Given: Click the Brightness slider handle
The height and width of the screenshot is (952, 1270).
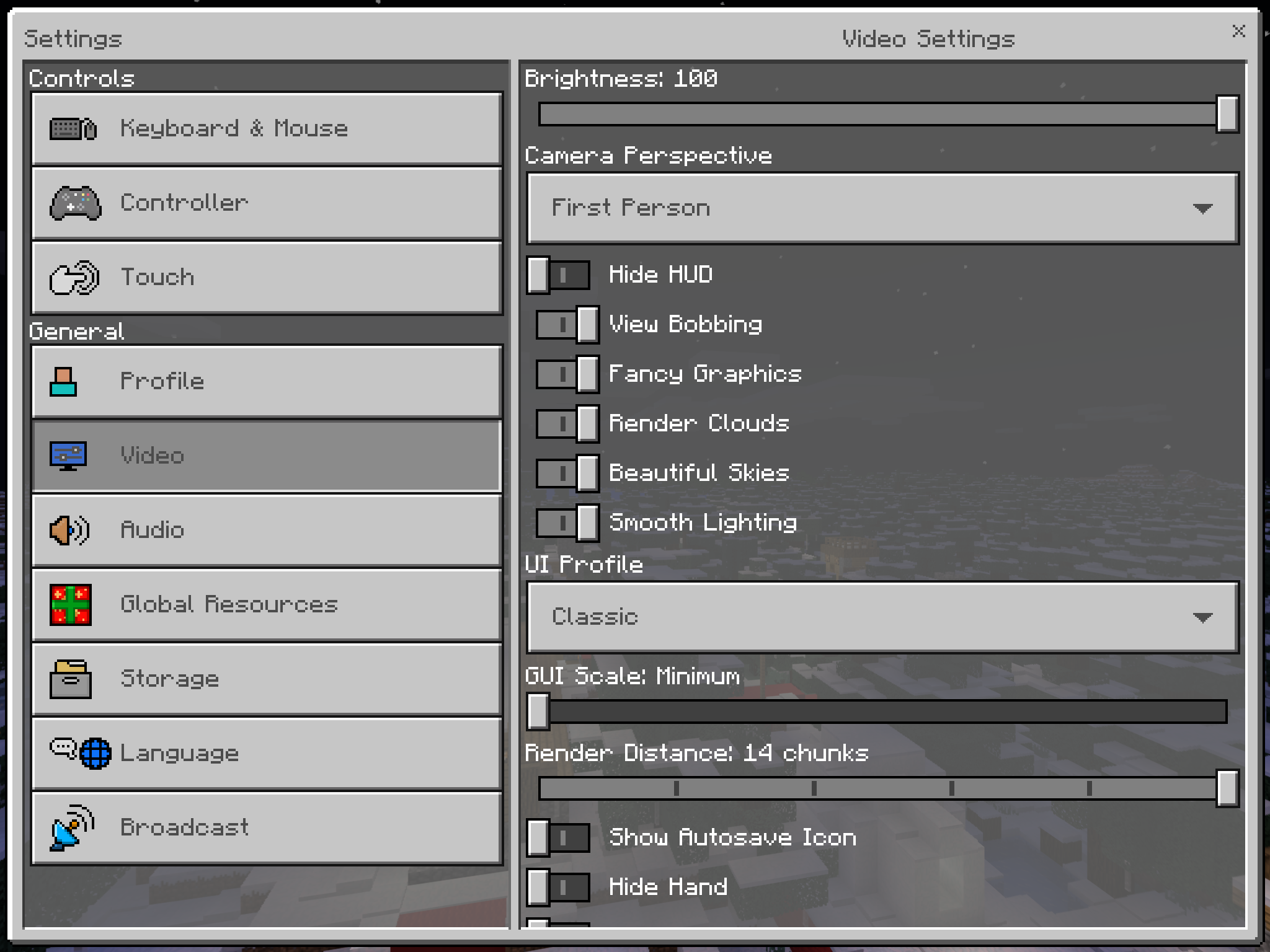Looking at the screenshot, I should [x=1227, y=114].
